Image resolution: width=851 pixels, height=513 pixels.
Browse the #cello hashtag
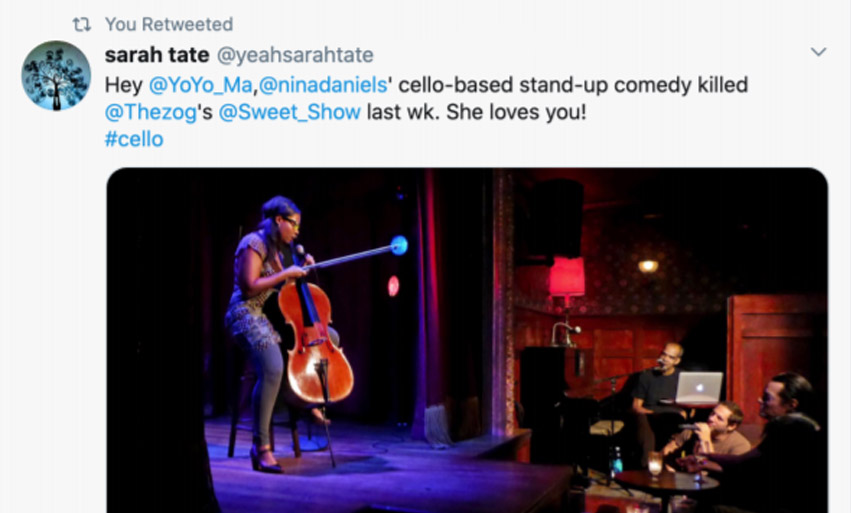134,139
